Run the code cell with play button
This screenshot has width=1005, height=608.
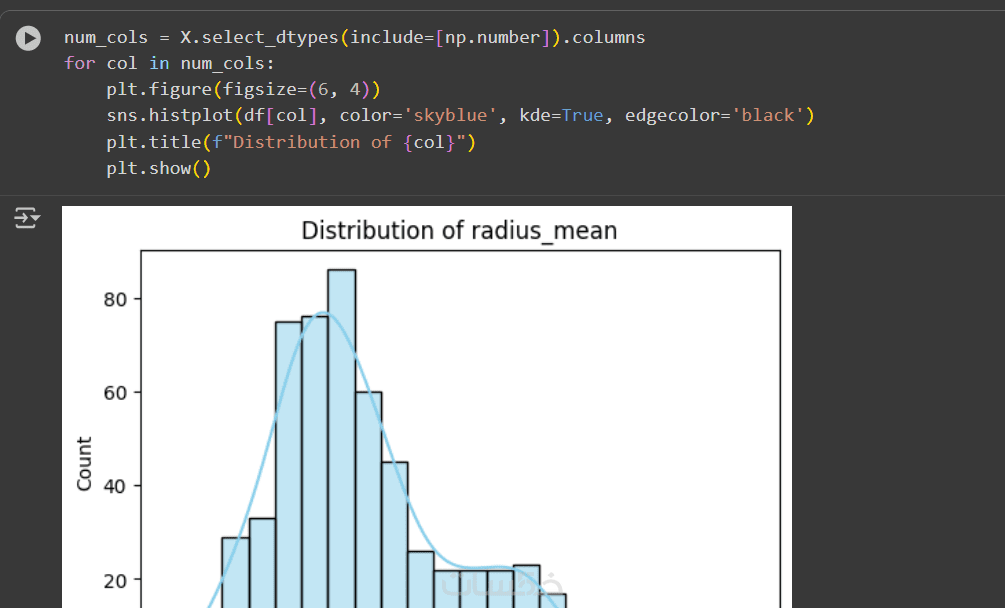pos(28,38)
